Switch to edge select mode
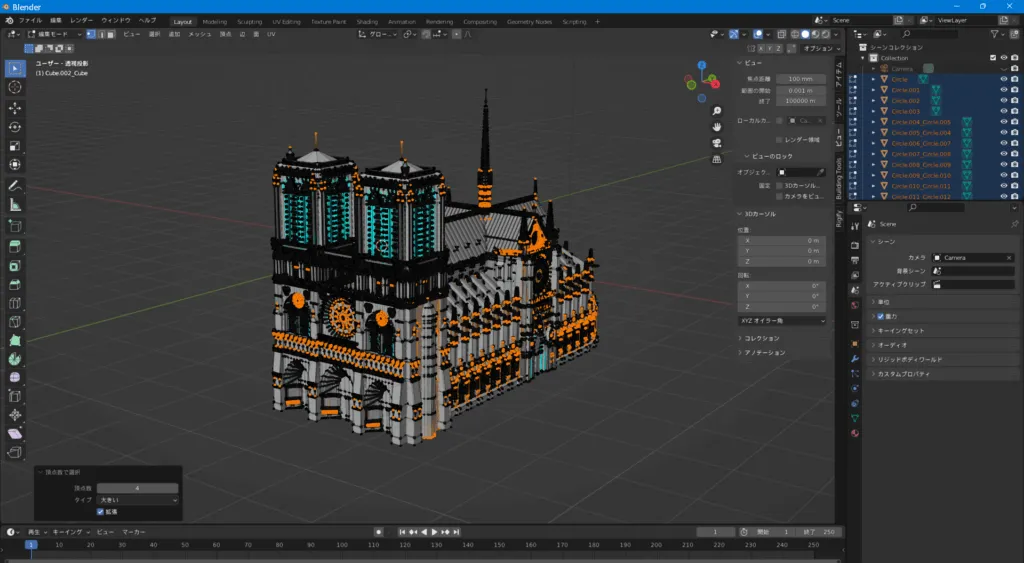1024x563 pixels. (101, 34)
